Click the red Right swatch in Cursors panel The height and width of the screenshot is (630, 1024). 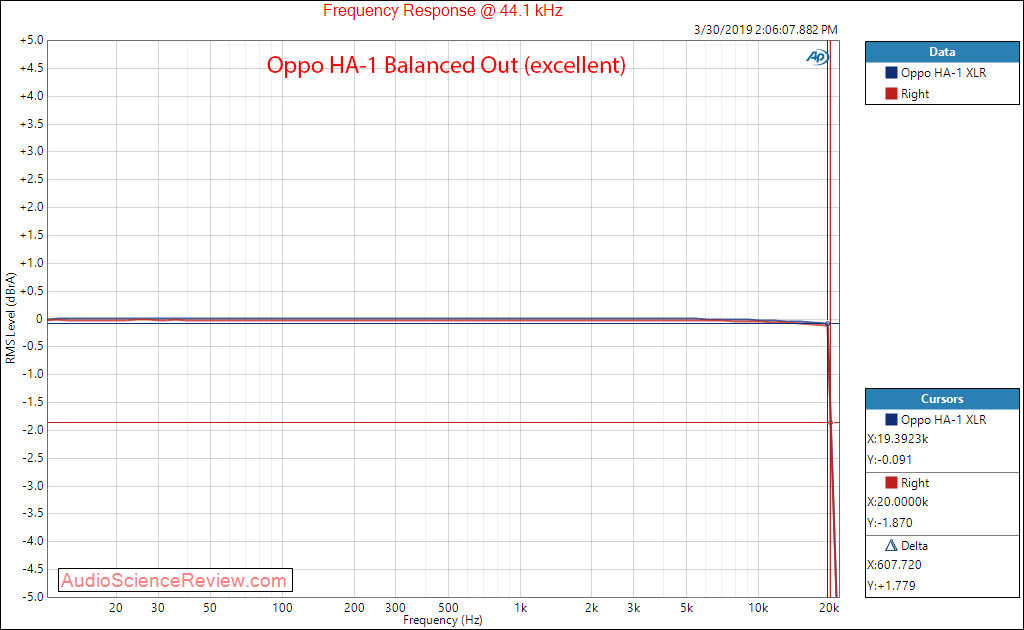[x=891, y=482]
